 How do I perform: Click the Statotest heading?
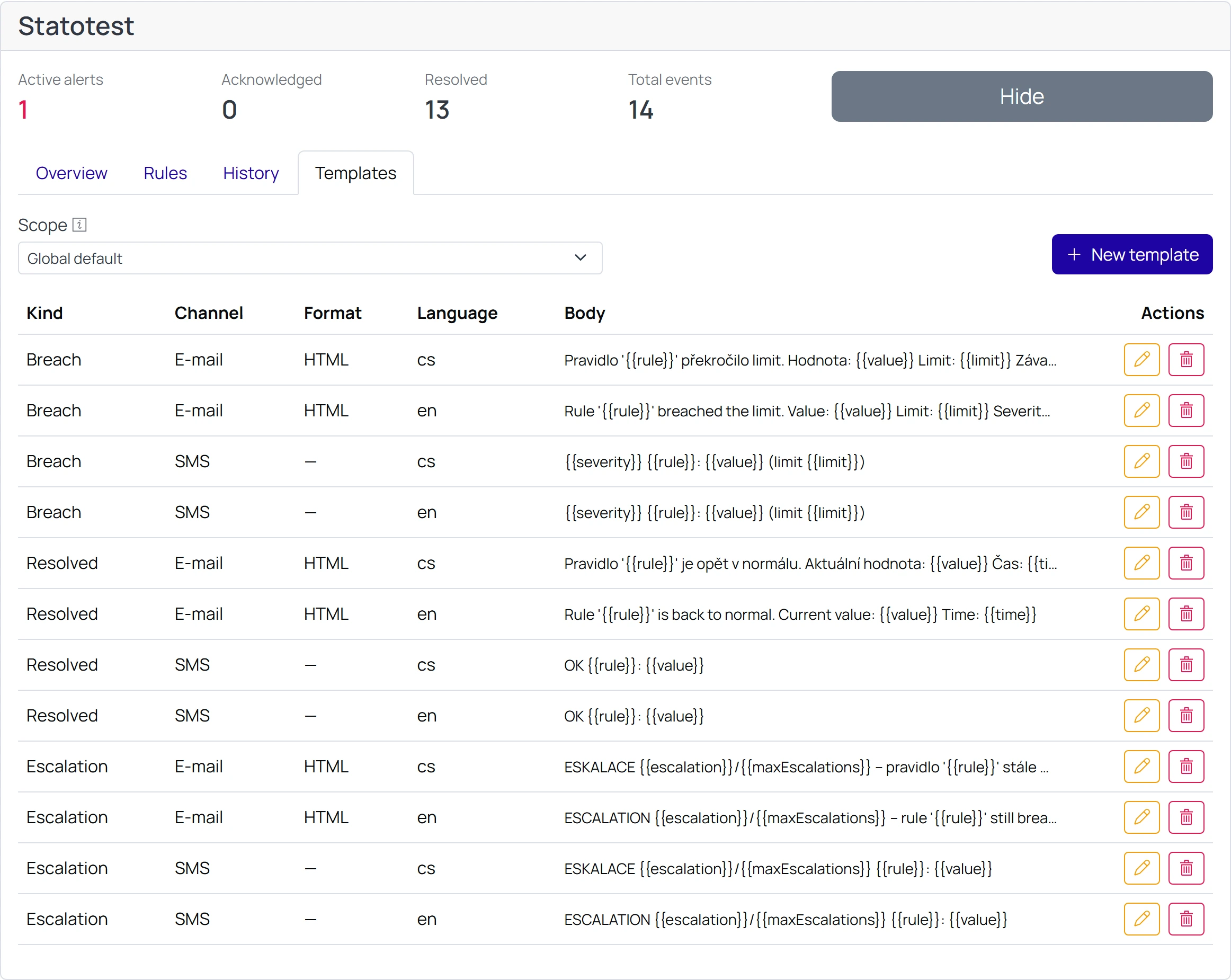(76, 26)
